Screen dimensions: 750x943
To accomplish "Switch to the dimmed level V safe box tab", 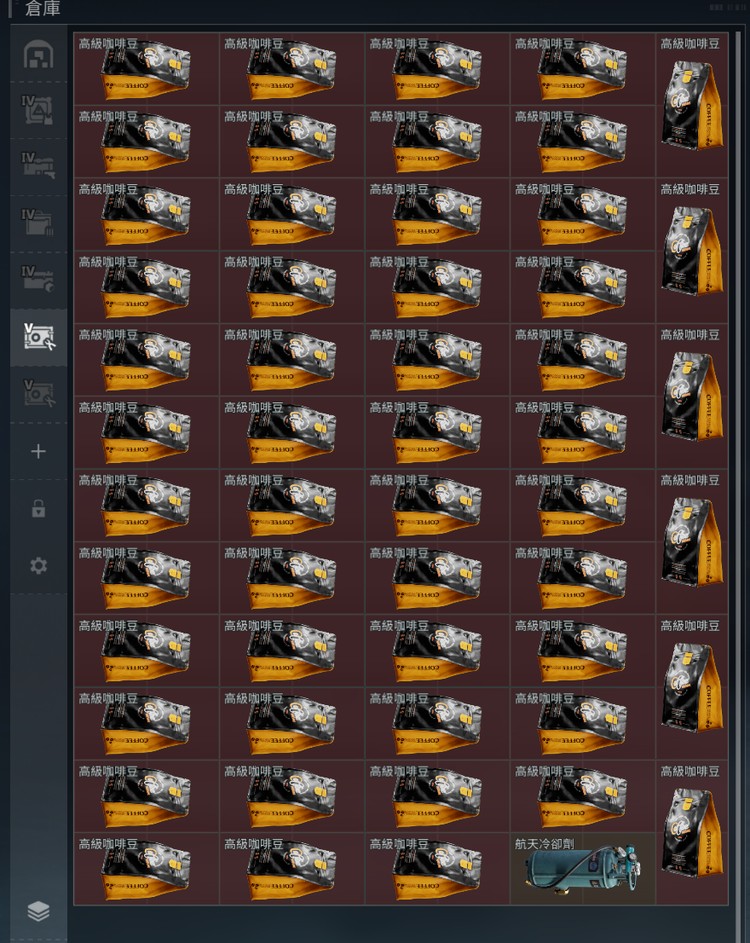I will 38,393.
